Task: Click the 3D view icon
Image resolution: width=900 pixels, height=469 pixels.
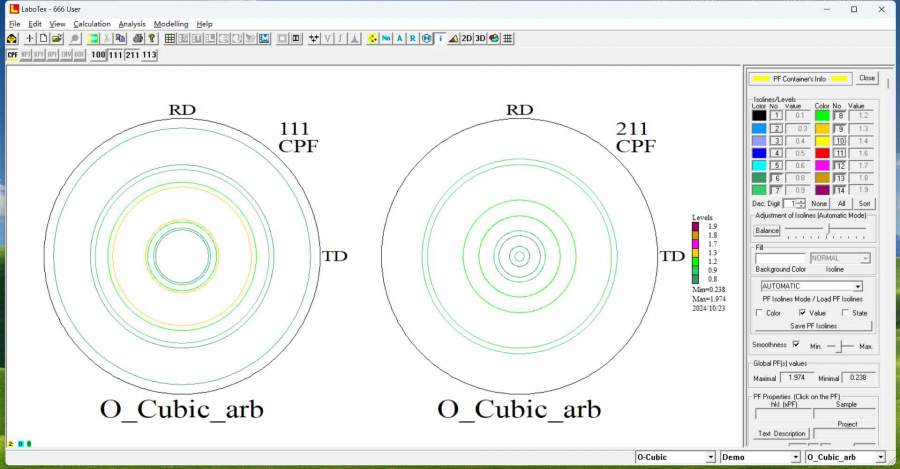Action: 480,38
